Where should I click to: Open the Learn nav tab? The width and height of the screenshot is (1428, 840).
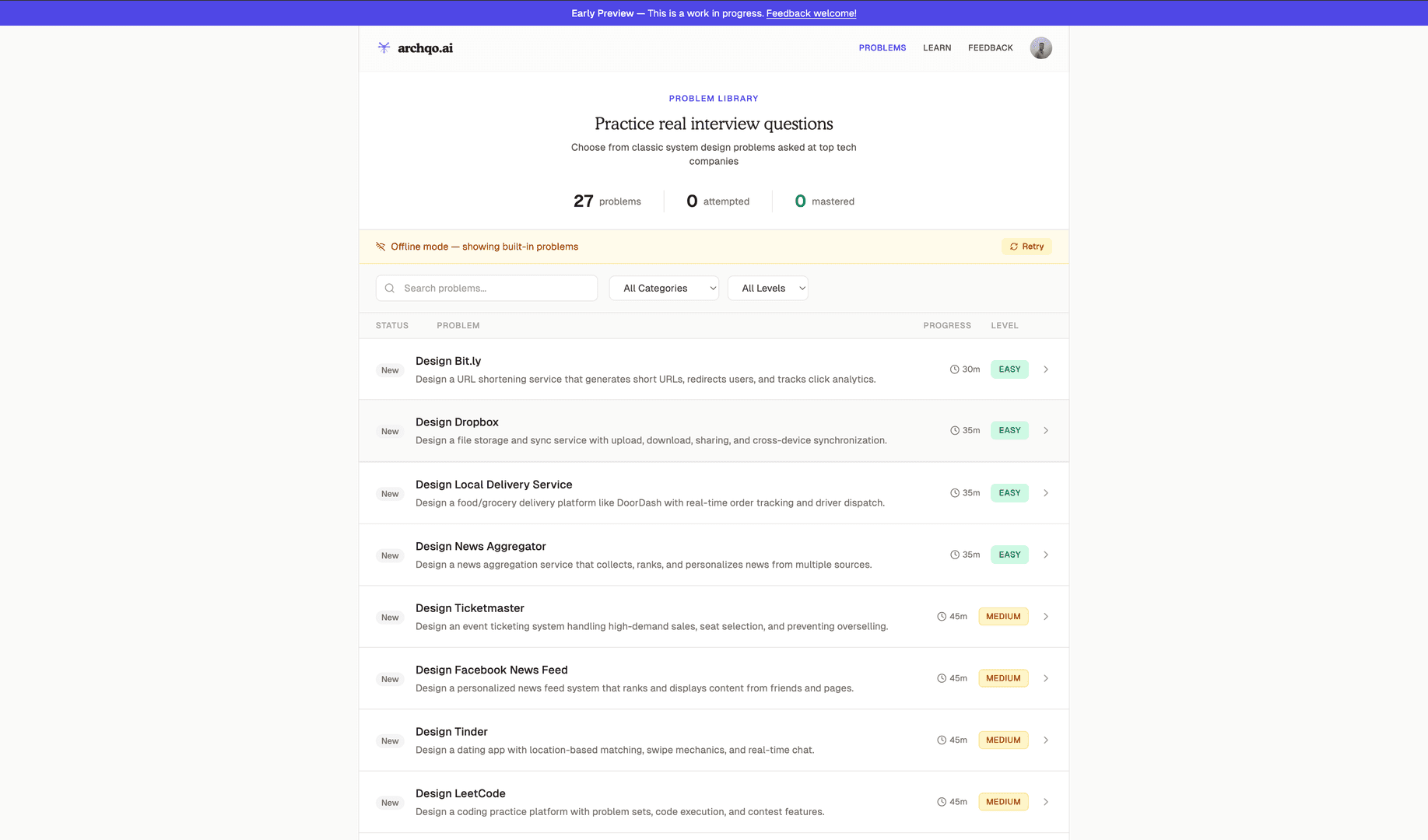(x=937, y=48)
